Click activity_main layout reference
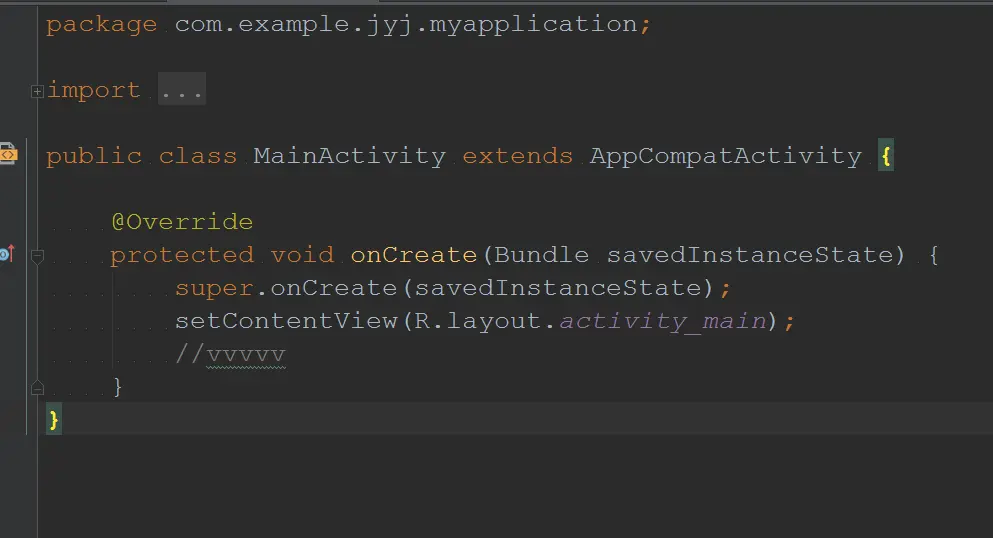The height and width of the screenshot is (538, 993). point(663,322)
